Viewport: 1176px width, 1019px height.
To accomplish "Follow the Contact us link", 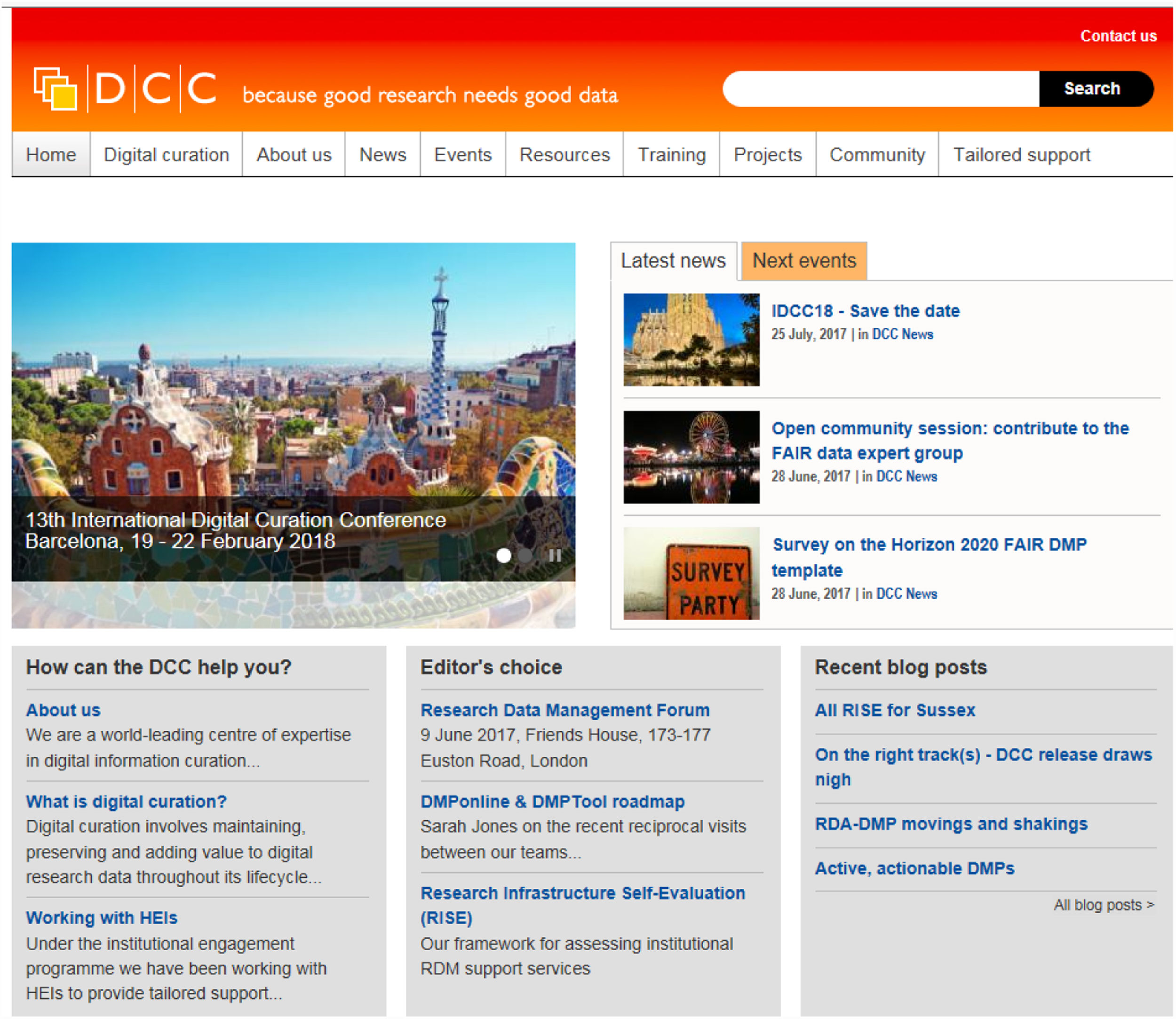I will (x=1118, y=36).
